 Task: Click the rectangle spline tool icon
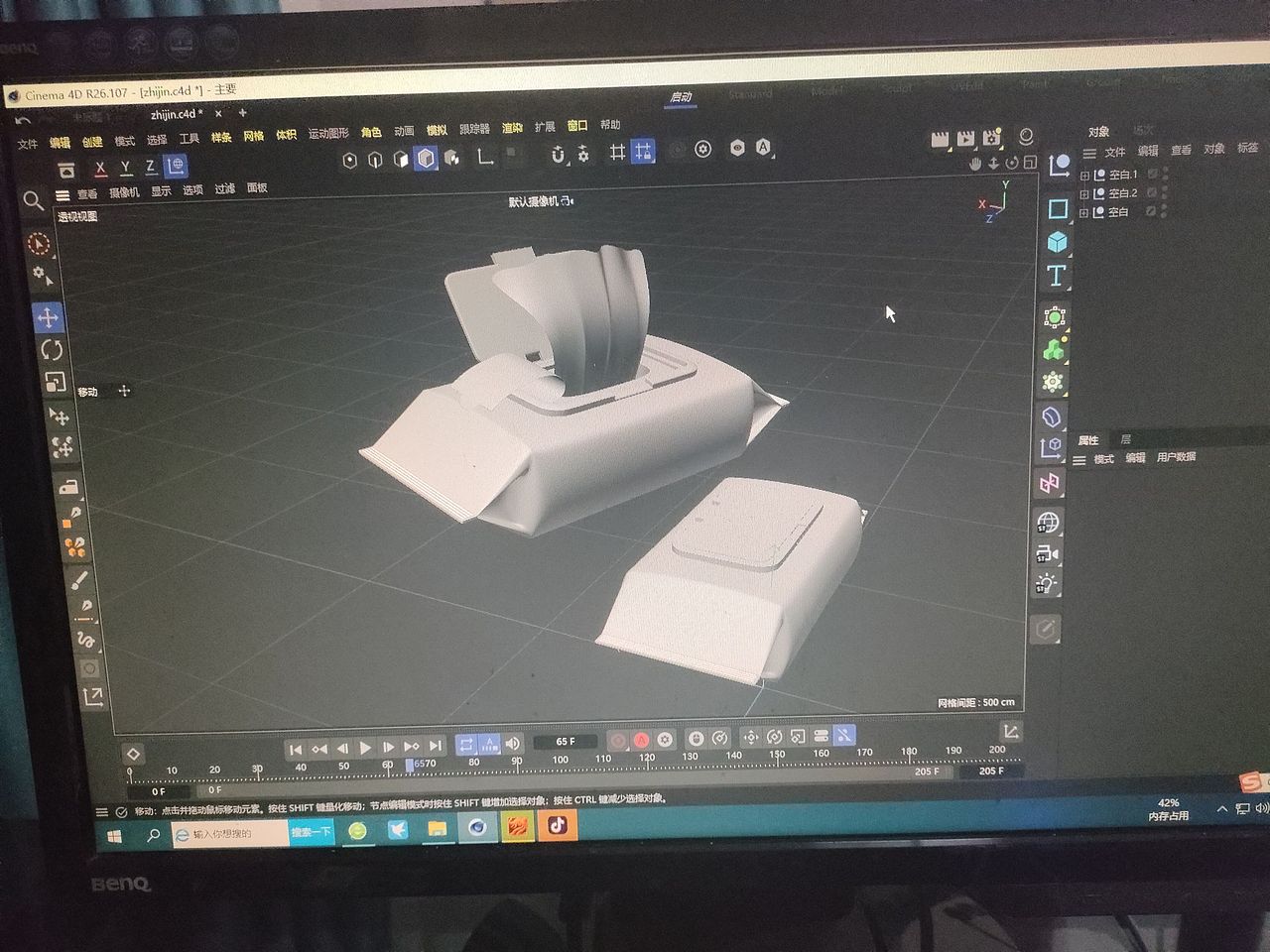[1058, 208]
